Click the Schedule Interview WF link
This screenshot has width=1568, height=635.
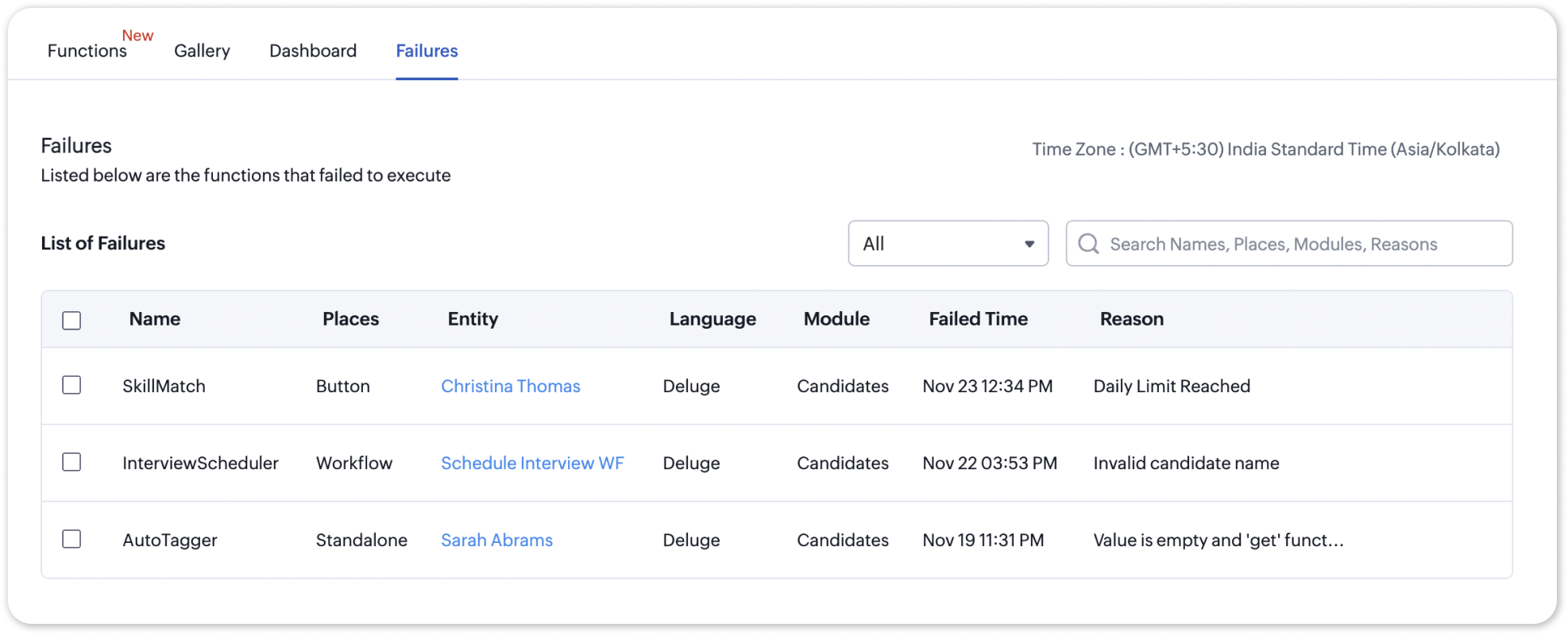click(532, 463)
